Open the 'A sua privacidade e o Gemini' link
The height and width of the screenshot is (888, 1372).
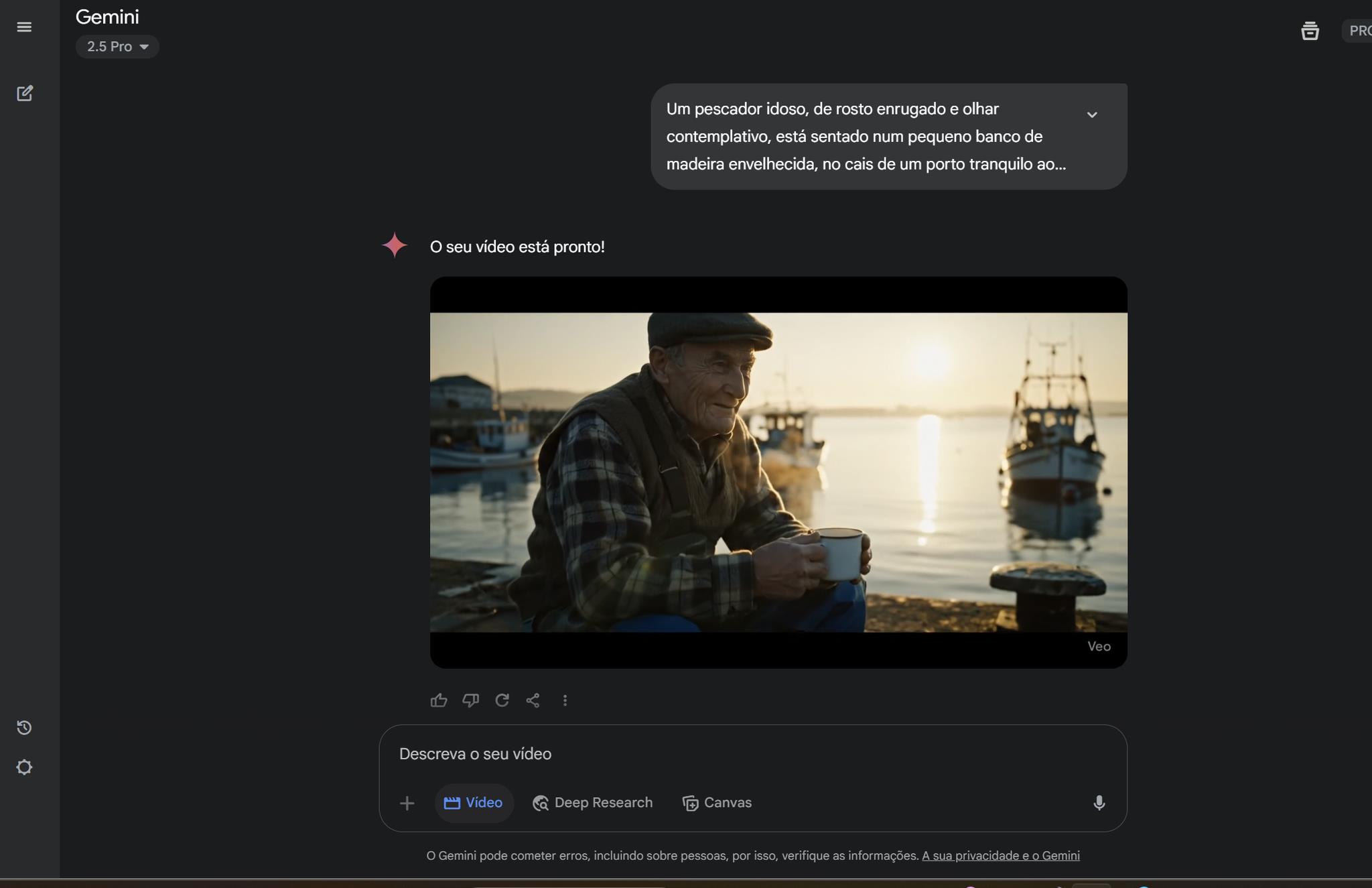point(1000,856)
